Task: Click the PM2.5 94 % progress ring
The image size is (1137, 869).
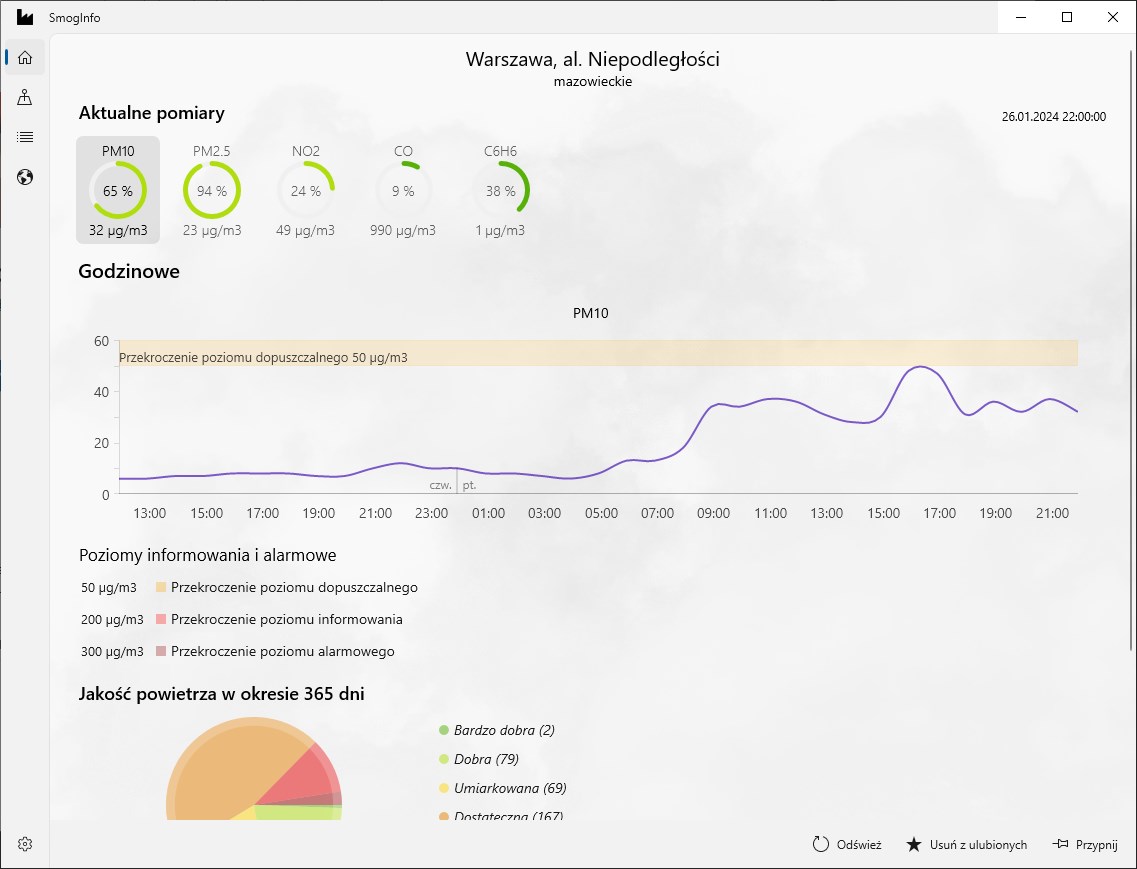Action: tap(212, 190)
